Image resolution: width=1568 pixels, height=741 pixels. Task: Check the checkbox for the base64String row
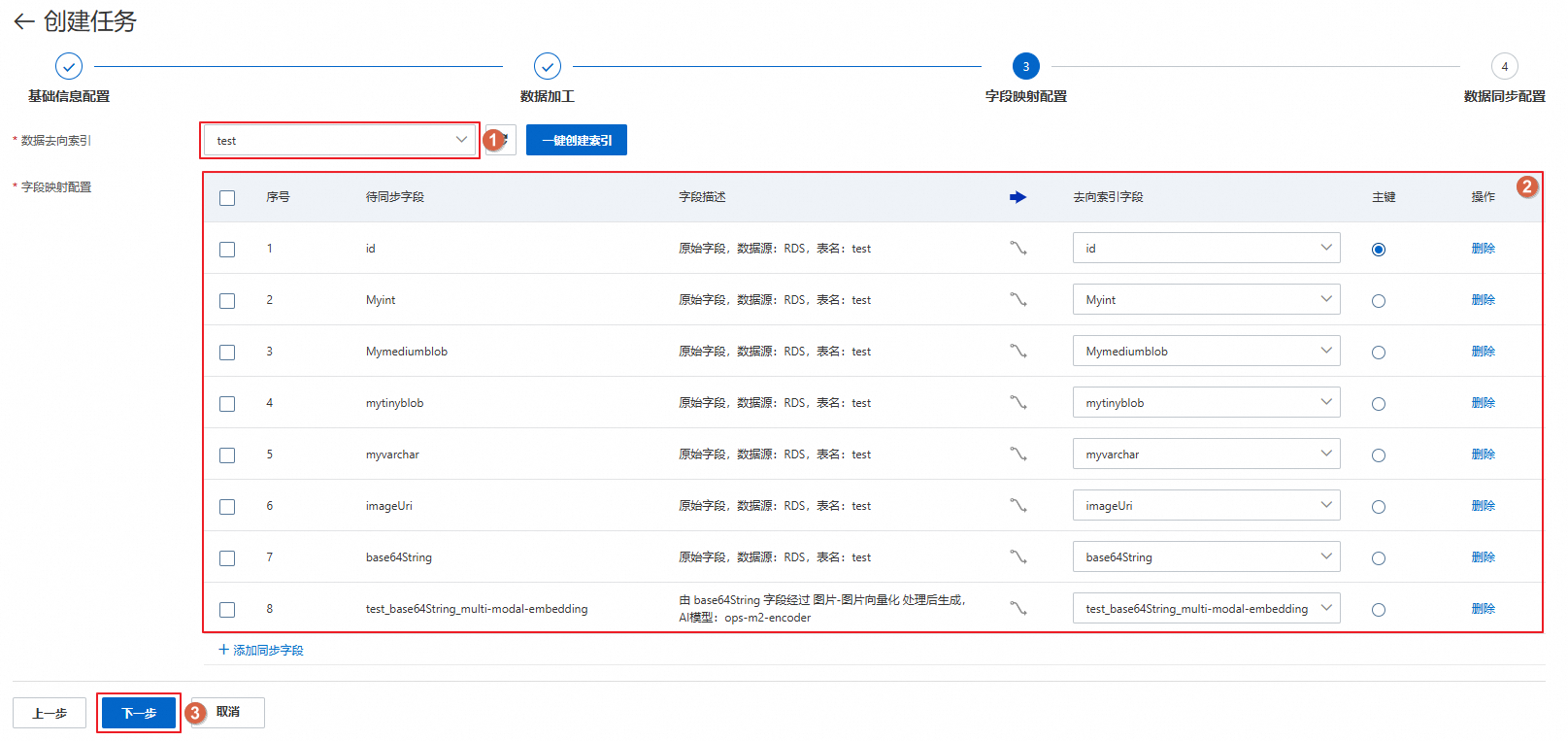click(227, 558)
